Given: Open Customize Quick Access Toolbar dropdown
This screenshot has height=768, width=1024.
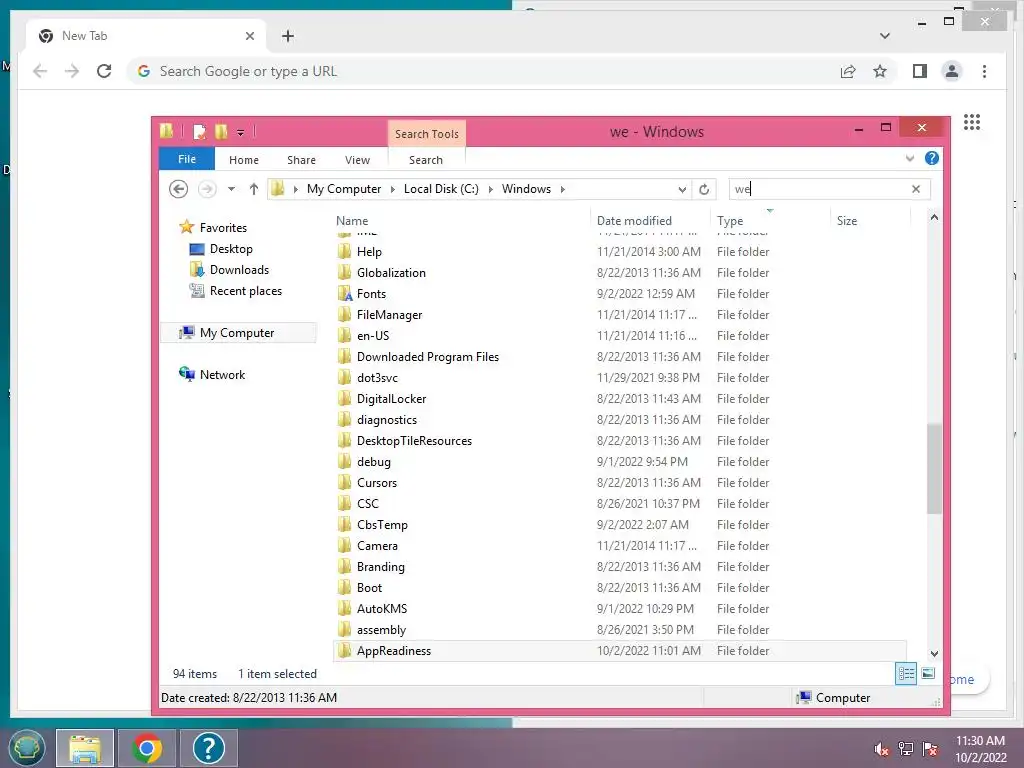Looking at the screenshot, I should pyautogui.click(x=240, y=133).
